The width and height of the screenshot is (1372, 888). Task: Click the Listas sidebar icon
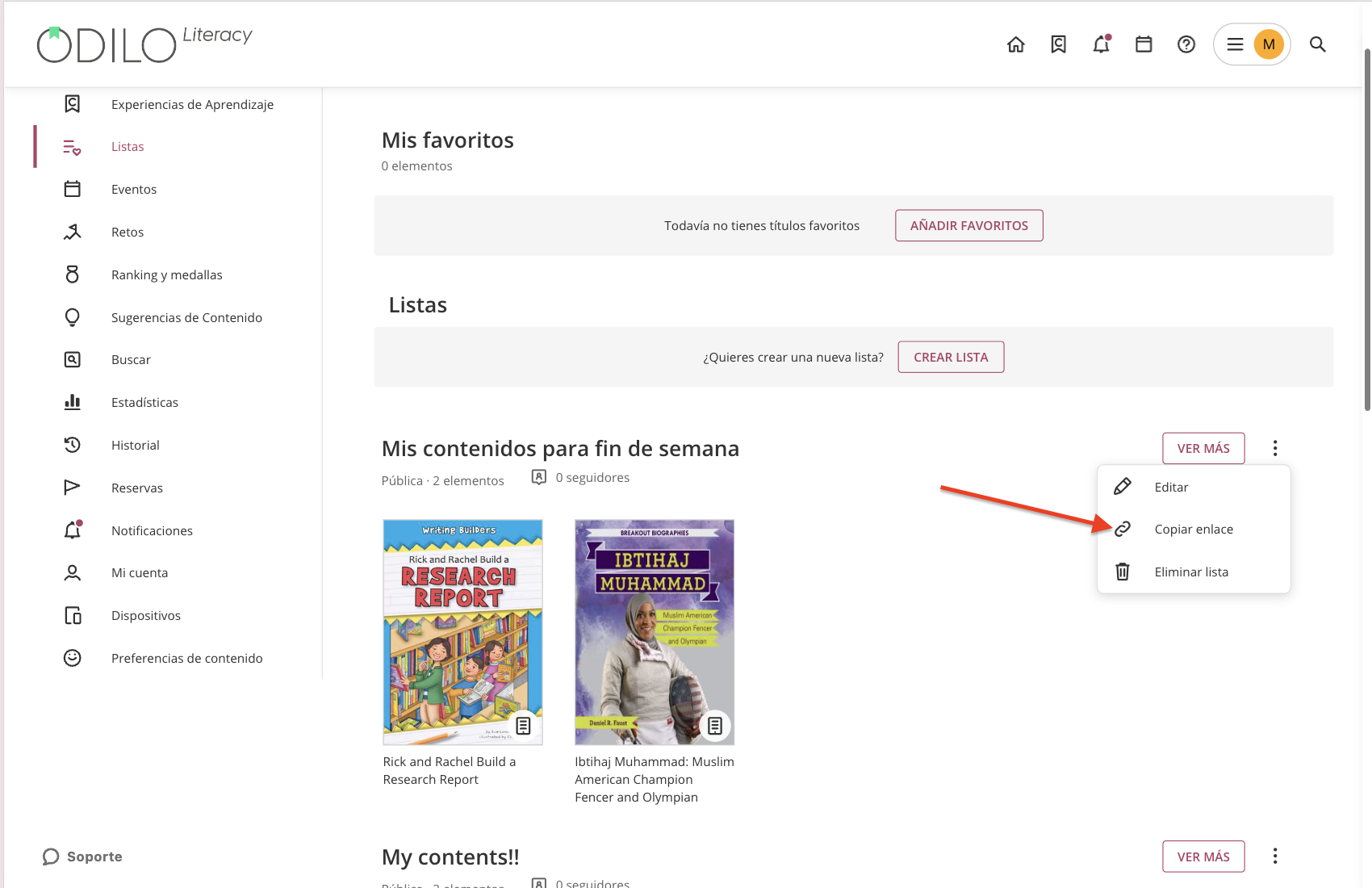tap(73, 147)
